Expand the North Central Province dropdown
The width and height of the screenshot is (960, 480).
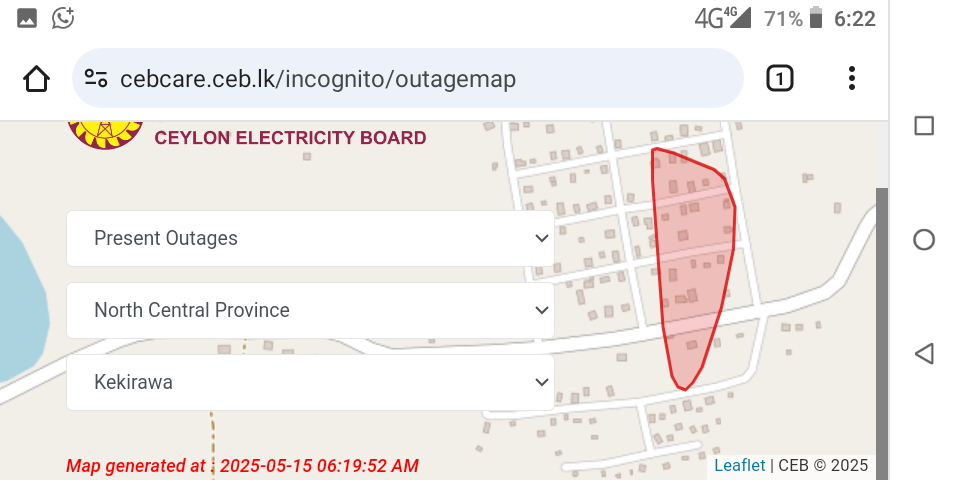(310, 310)
